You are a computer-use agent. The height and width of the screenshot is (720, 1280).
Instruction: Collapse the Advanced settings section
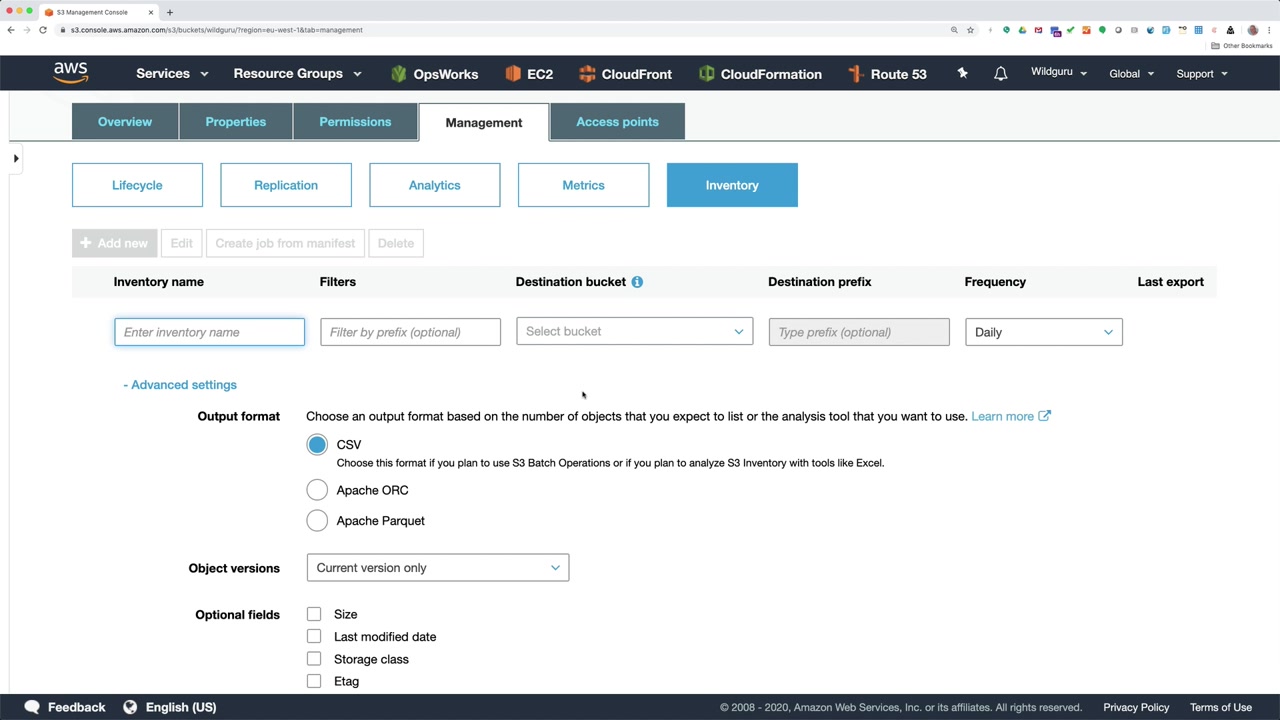coord(180,385)
